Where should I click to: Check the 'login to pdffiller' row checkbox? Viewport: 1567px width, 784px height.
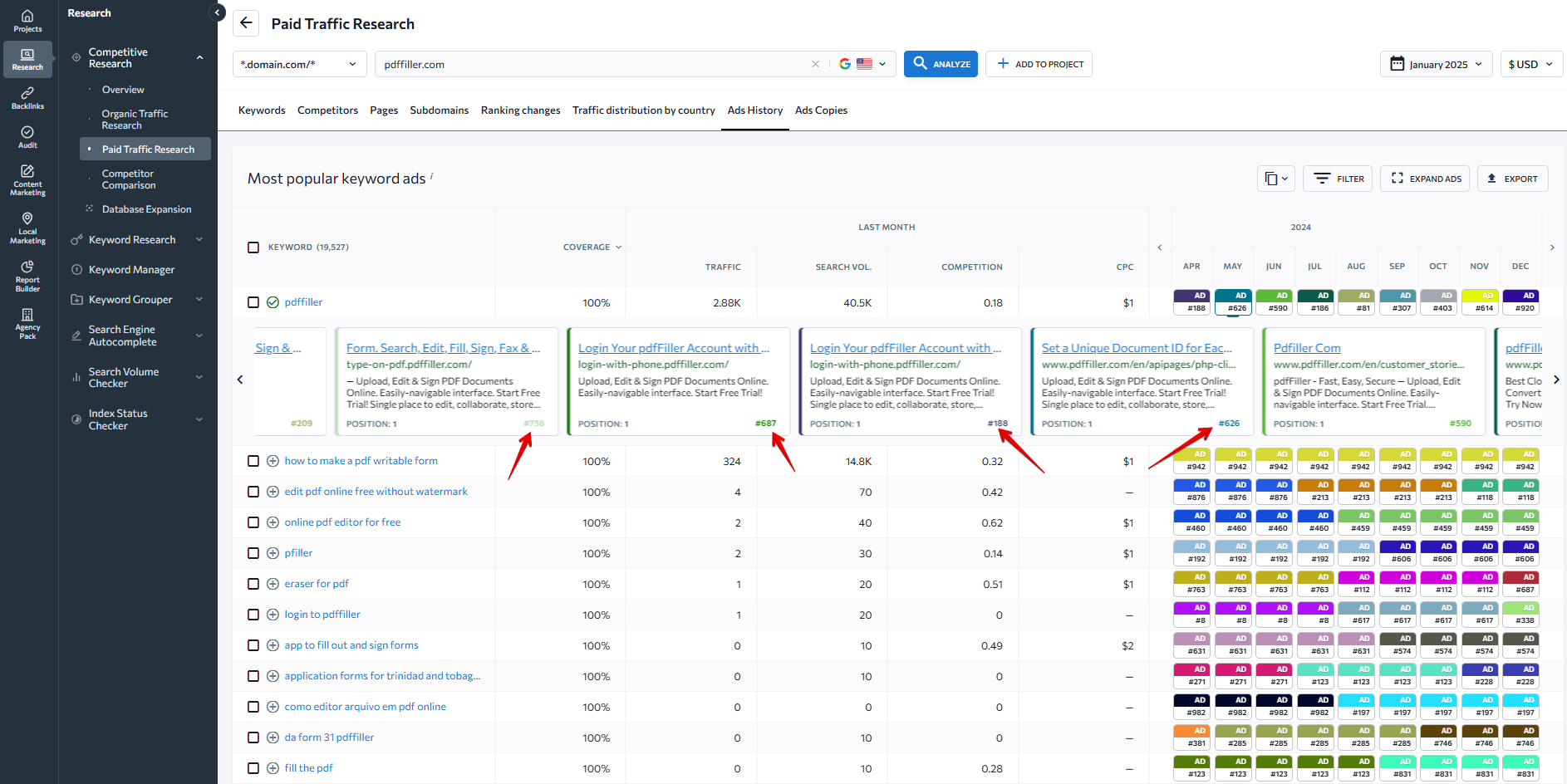click(253, 615)
